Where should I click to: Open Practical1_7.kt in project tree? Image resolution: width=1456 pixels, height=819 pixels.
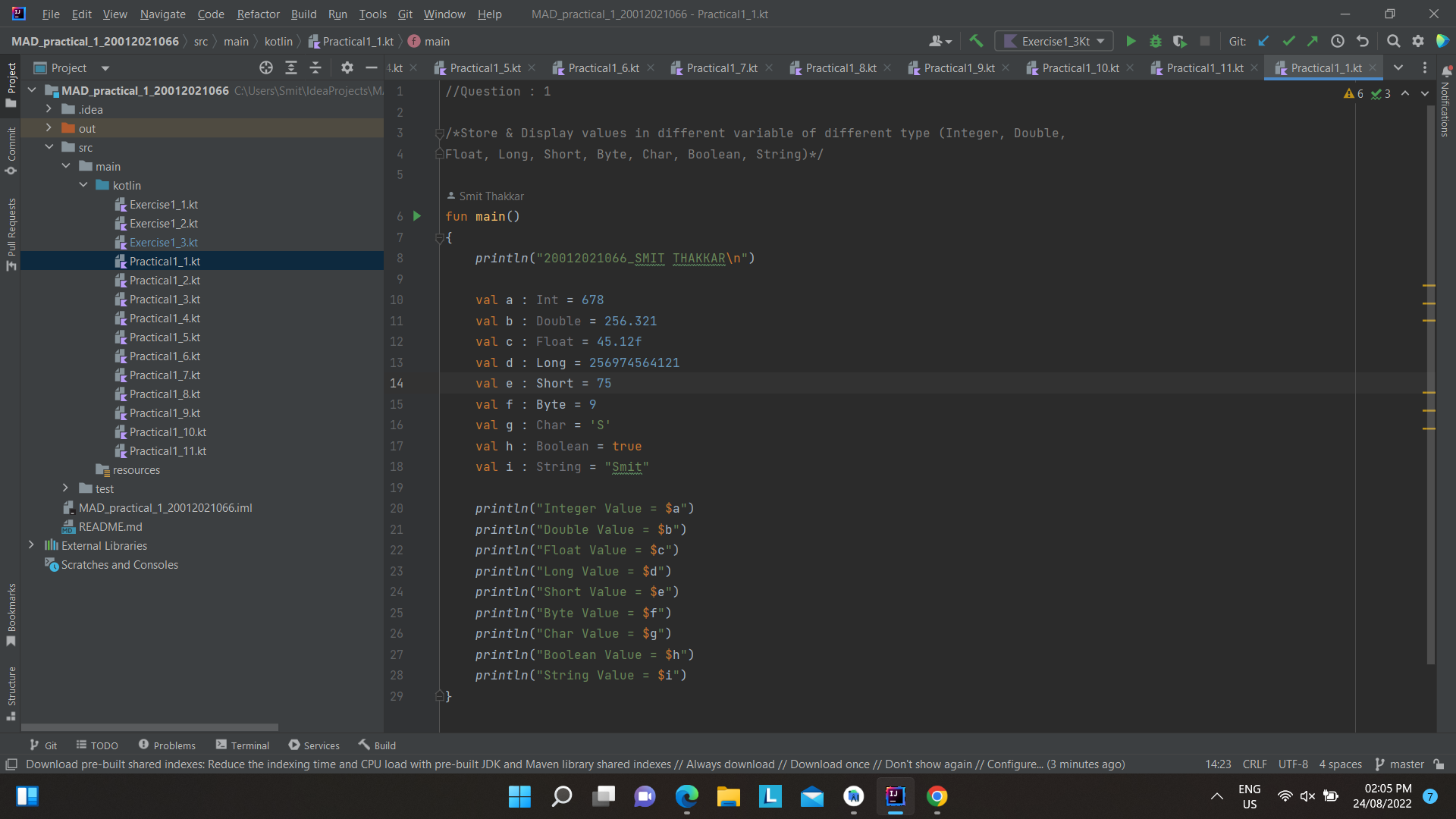(165, 375)
